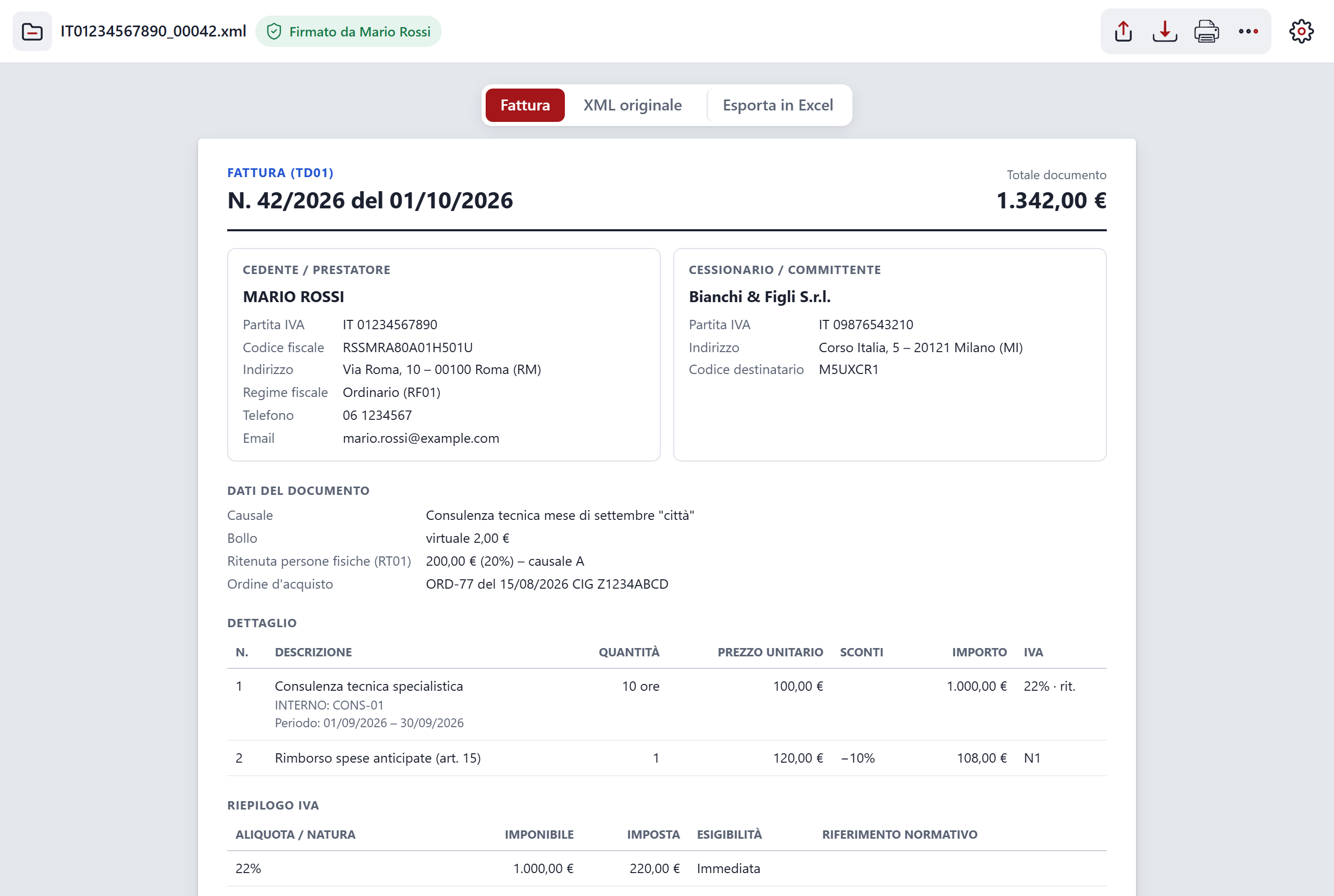Click 'Firmato da Mario Rossi' badge
The width and height of the screenshot is (1334, 896).
(x=348, y=31)
